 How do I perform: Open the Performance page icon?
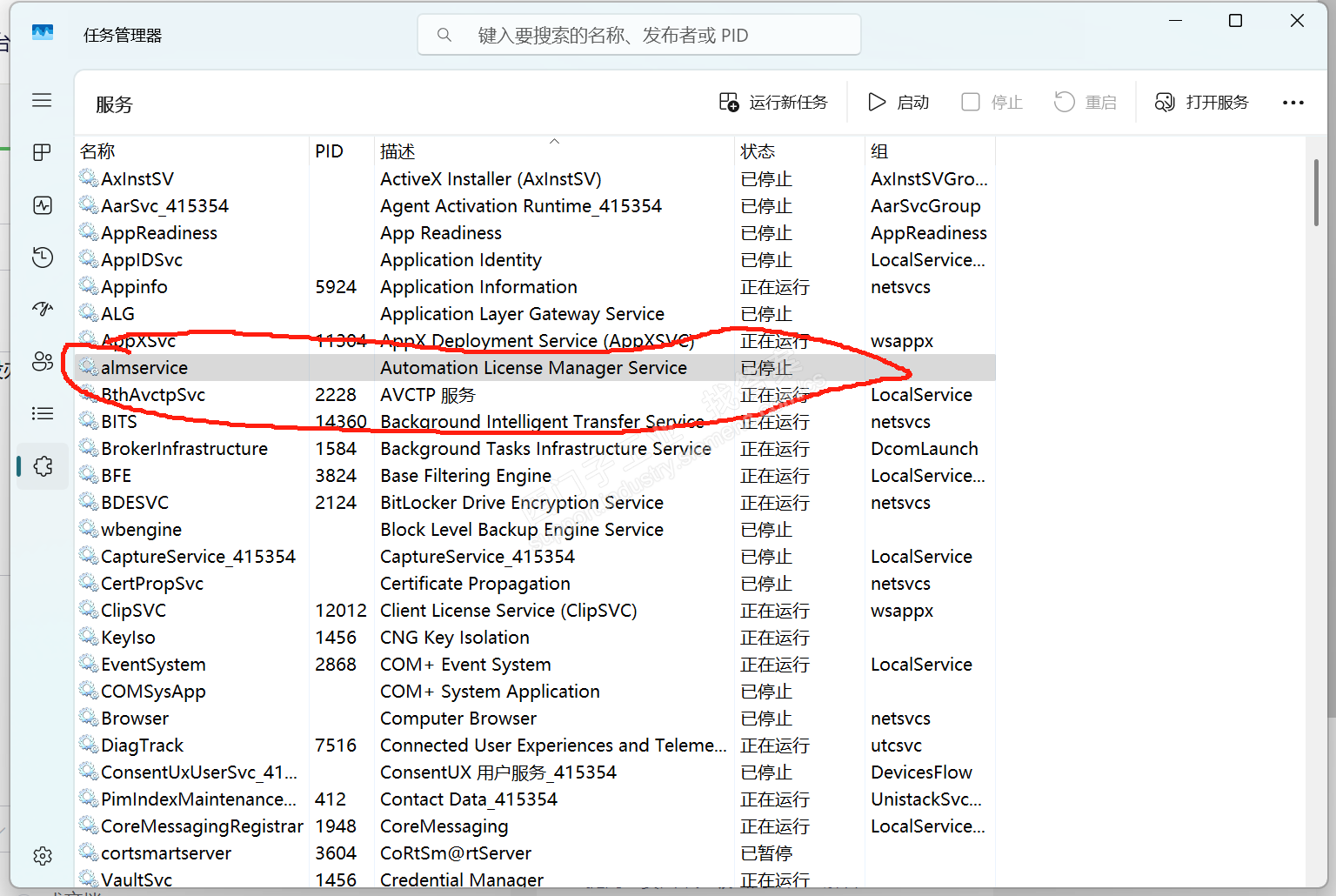[x=42, y=205]
